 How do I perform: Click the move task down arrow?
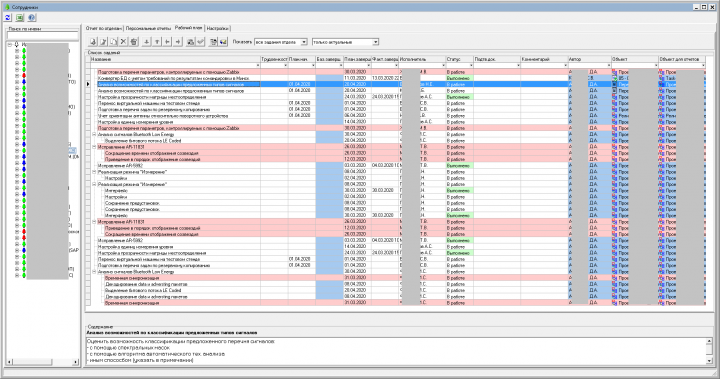(x=146, y=42)
